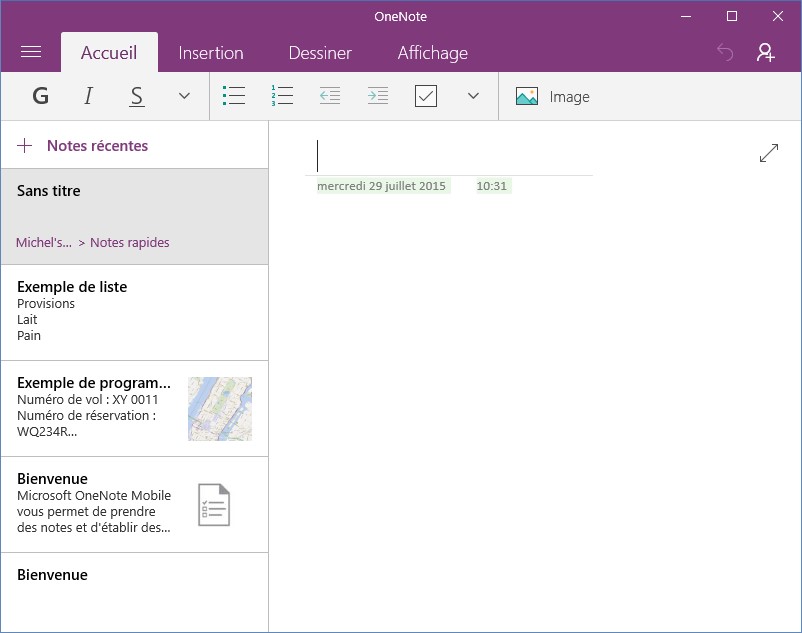Expand more paragraph options dropdown
This screenshot has height=633, width=802.
pos(473,96)
